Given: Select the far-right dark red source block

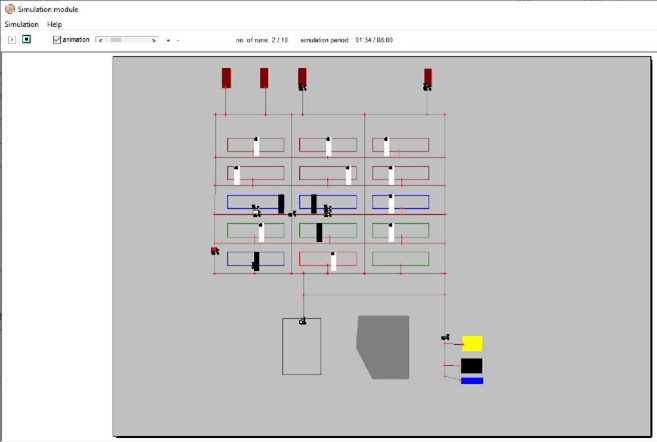Looking at the screenshot, I should [x=428, y=76].
